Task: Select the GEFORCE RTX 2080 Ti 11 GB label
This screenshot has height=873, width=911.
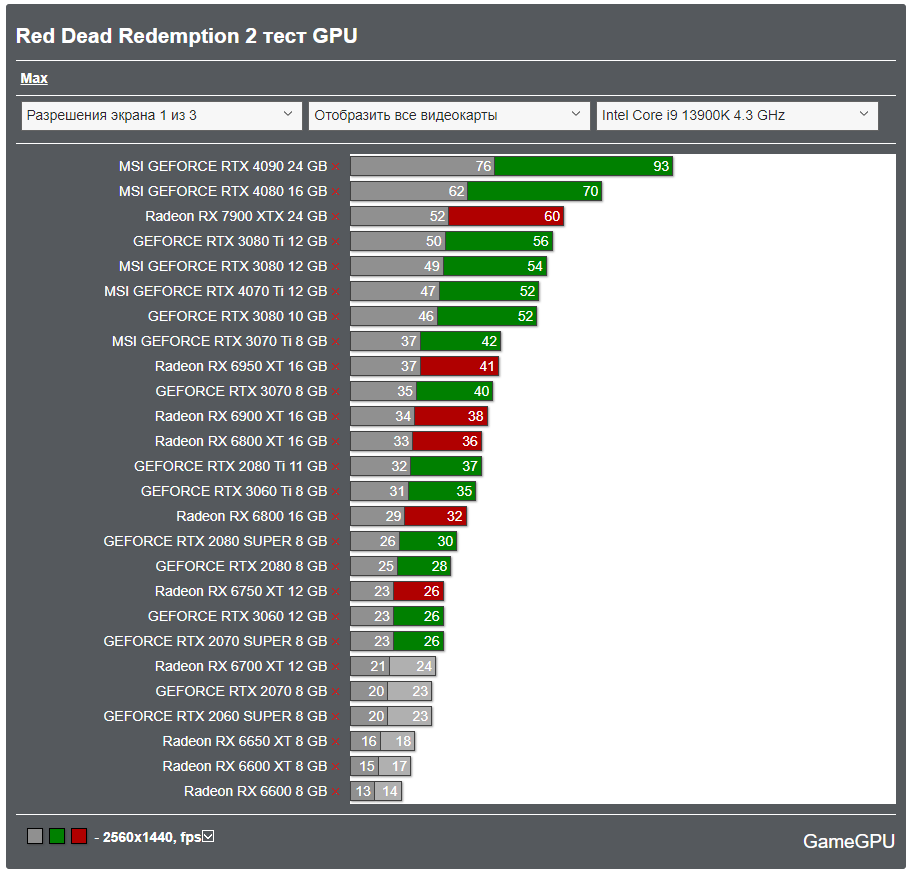Action: (x=231, y=466)
